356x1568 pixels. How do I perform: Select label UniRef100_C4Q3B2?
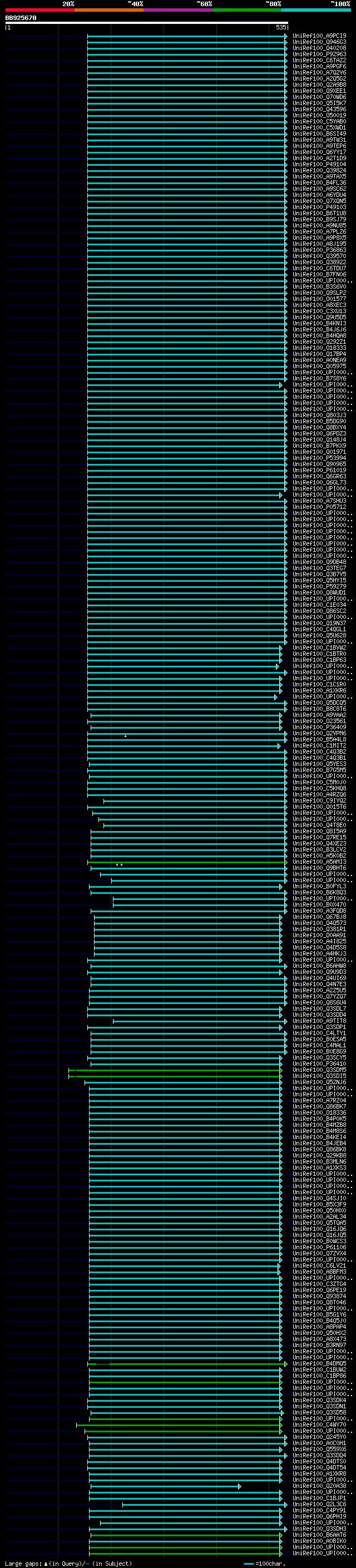(319, 752)
